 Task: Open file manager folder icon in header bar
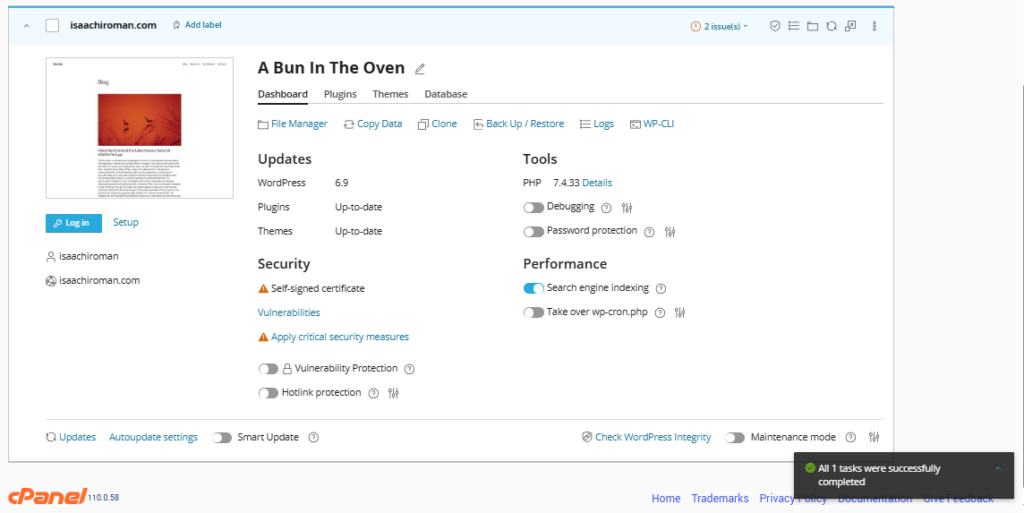coord(812,26)
